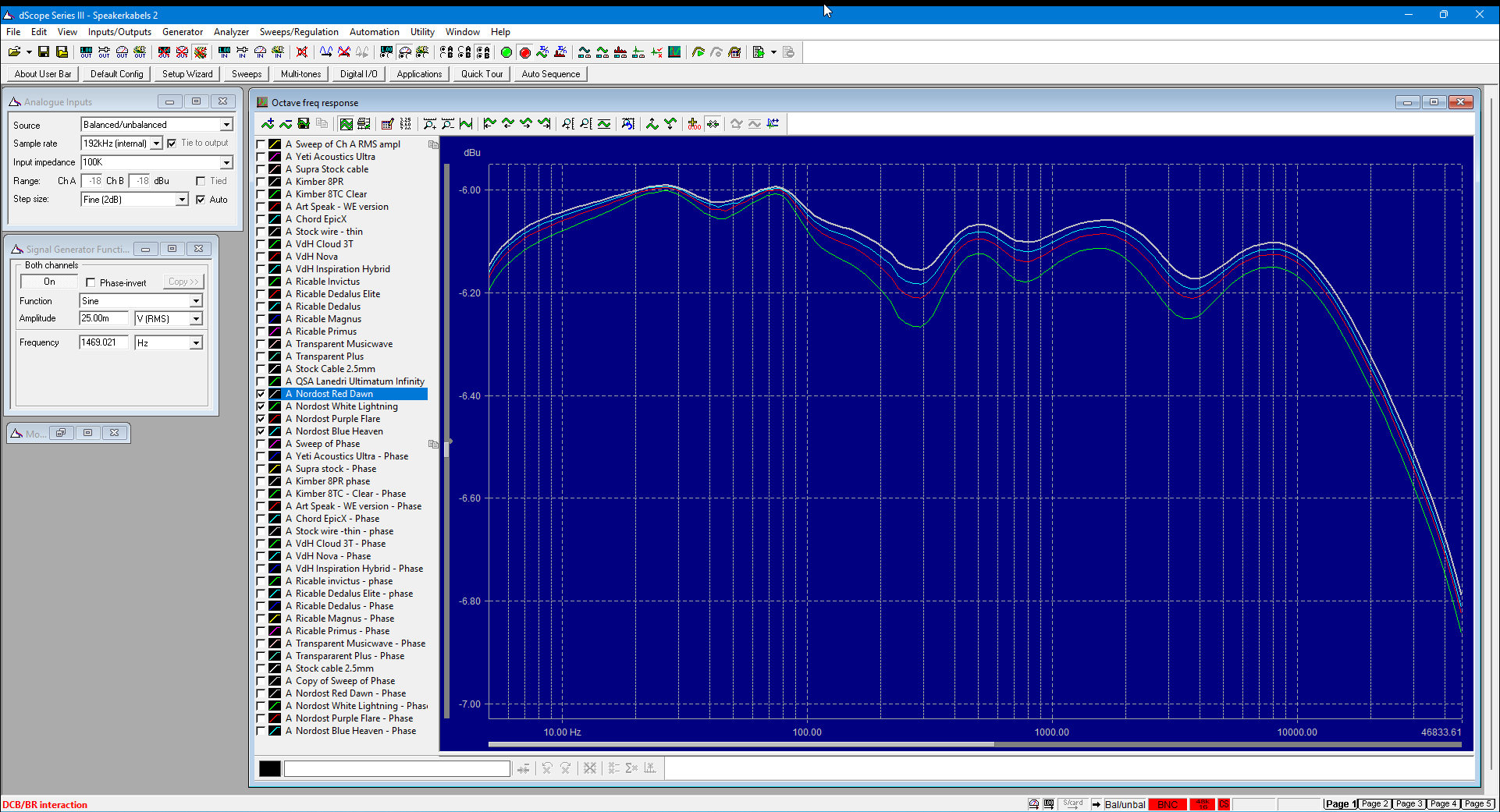Click the Save icon in main toolbar
The width and height of the screenshot is (1500, 812).
pyautogui.click(x=44, y=52)
